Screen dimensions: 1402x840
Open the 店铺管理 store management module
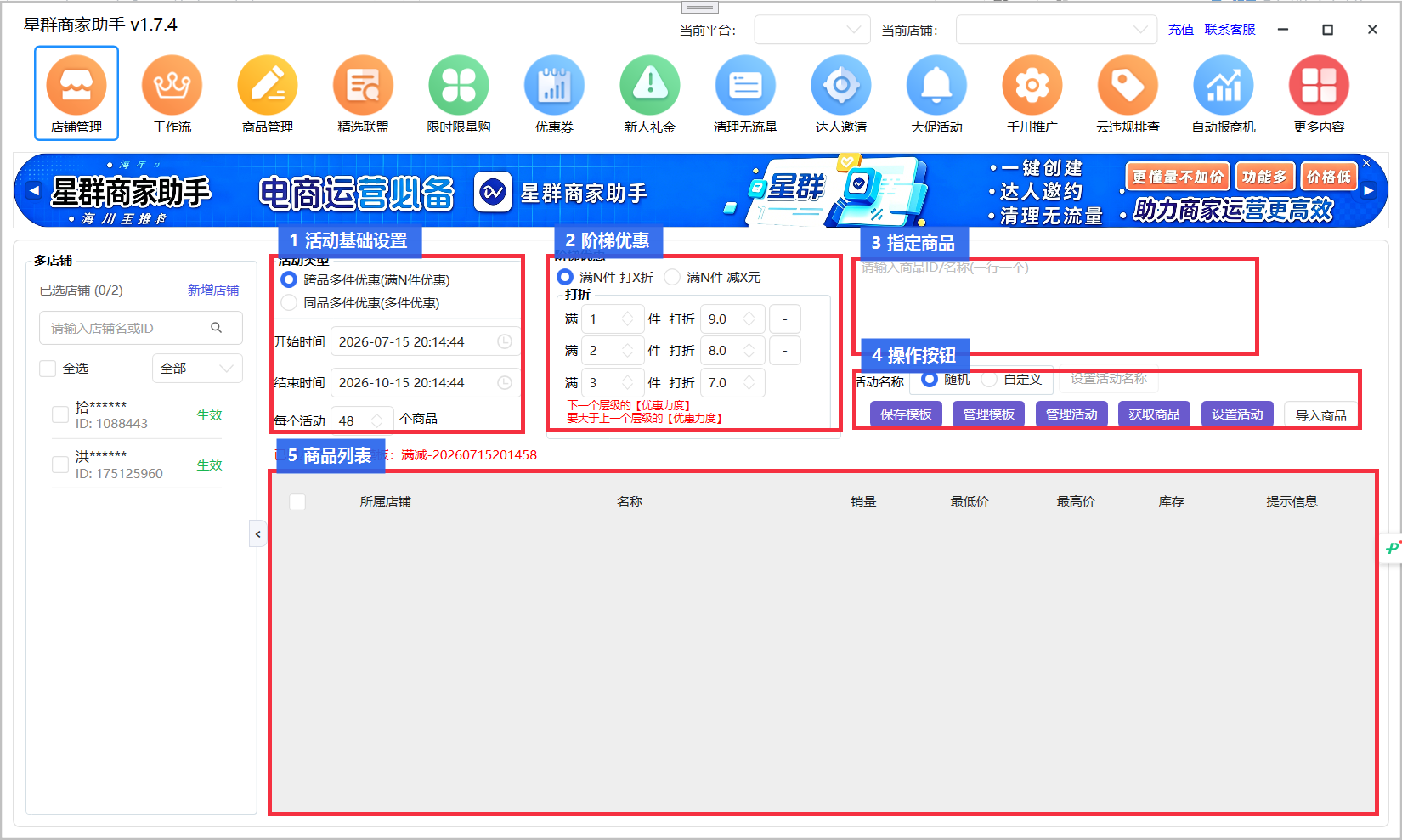pyautogui.click(x=76, y=93)
